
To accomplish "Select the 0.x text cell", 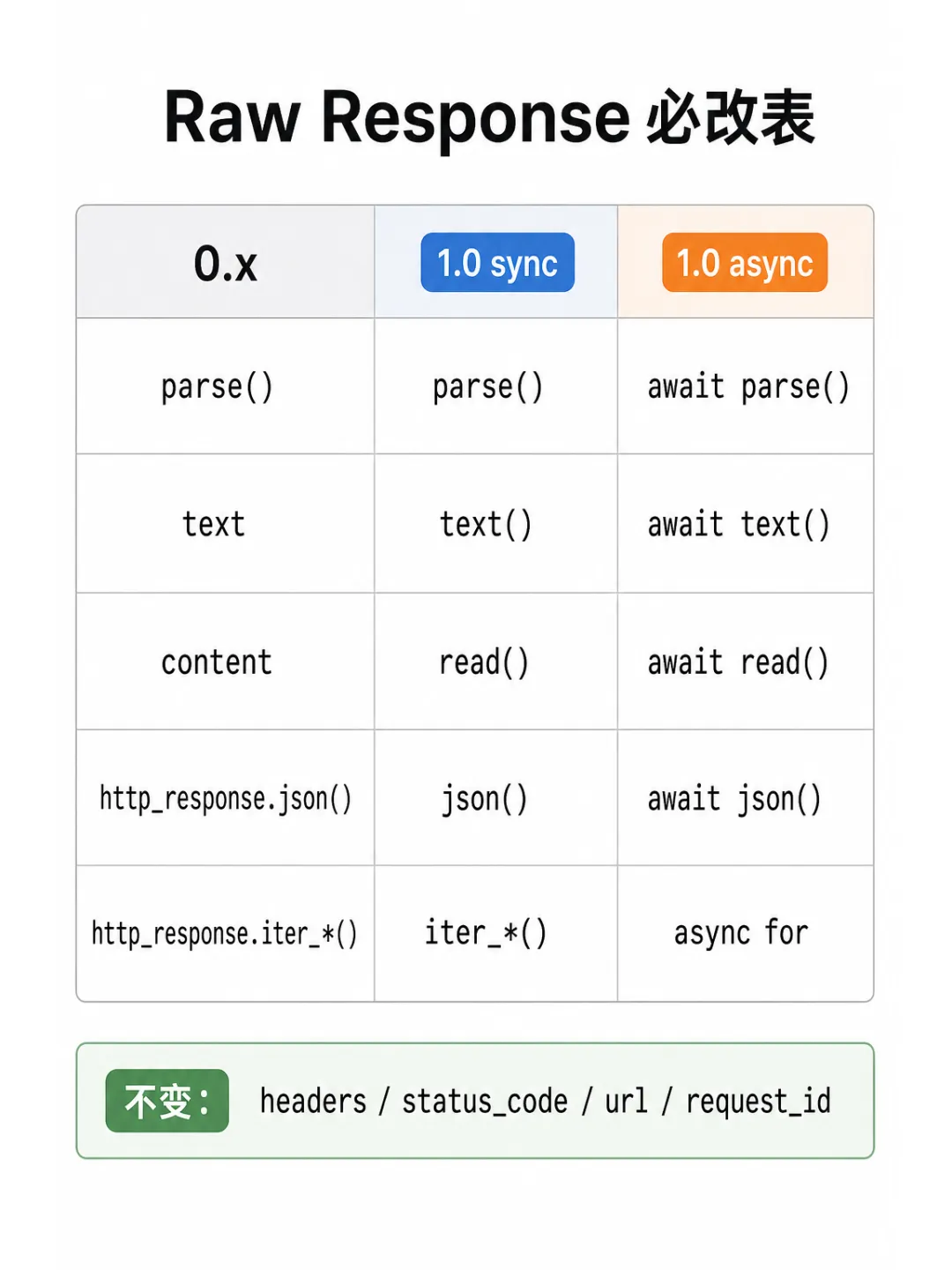I will tap(226, 524).
